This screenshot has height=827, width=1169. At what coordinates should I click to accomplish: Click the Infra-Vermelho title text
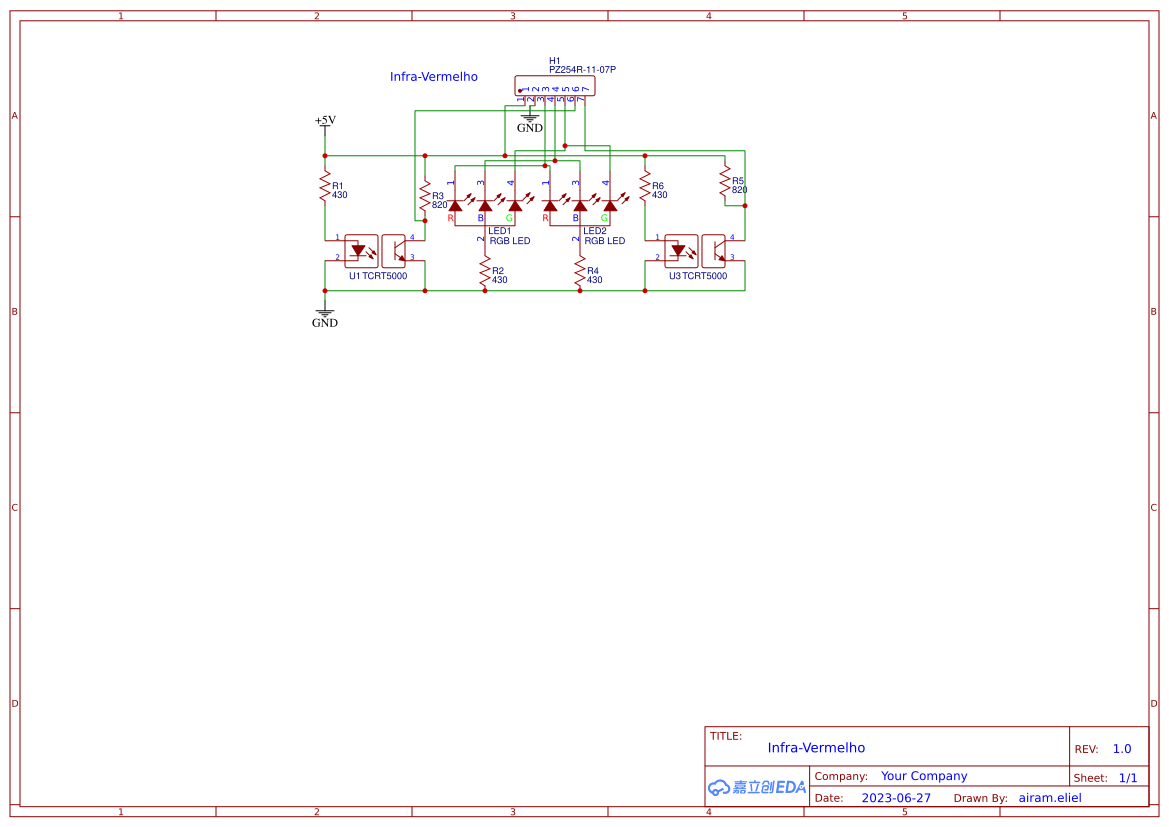coord(816,747)
